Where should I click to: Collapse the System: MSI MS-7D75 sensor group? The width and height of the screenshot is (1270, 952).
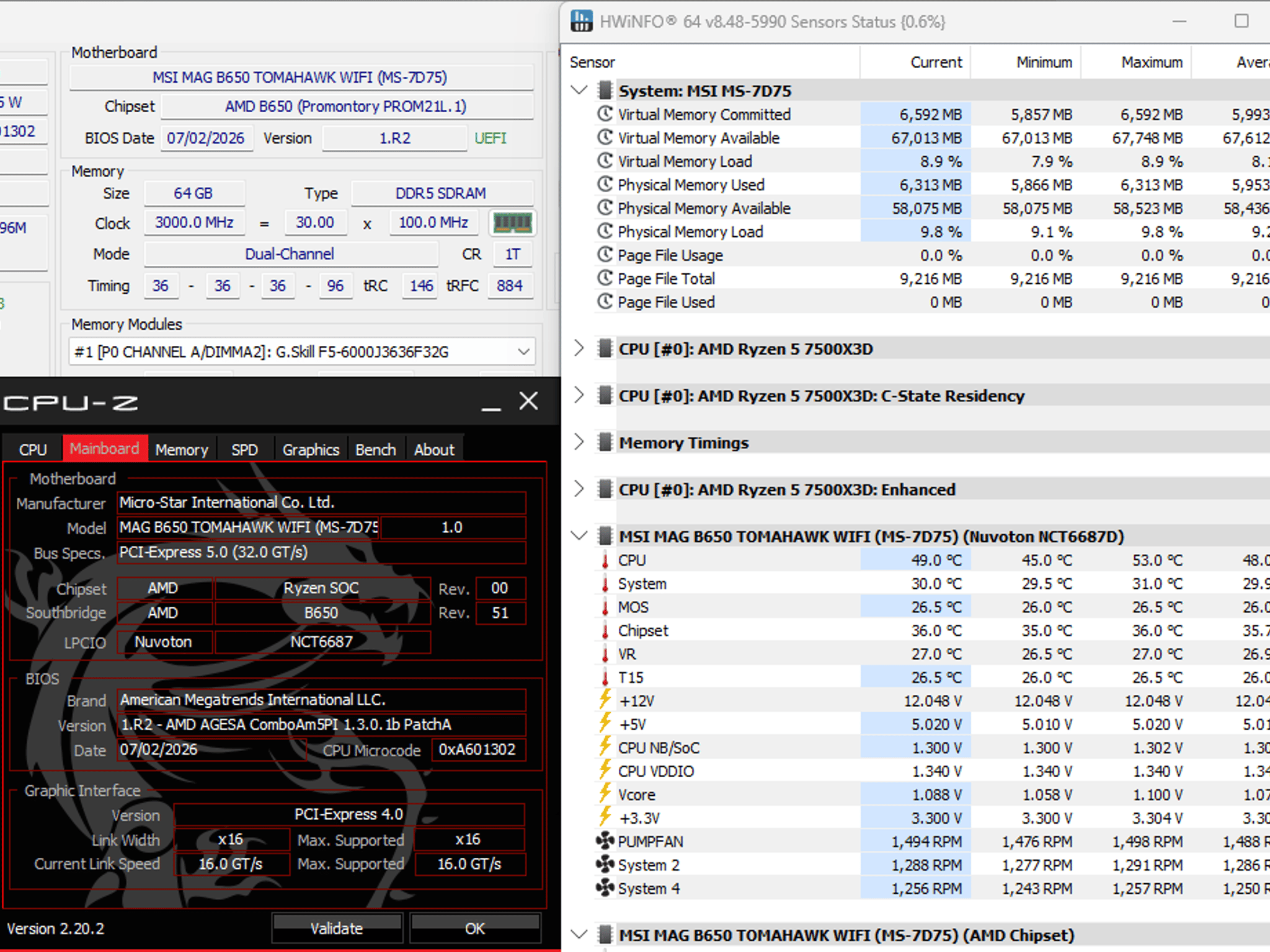pos(579,90)
